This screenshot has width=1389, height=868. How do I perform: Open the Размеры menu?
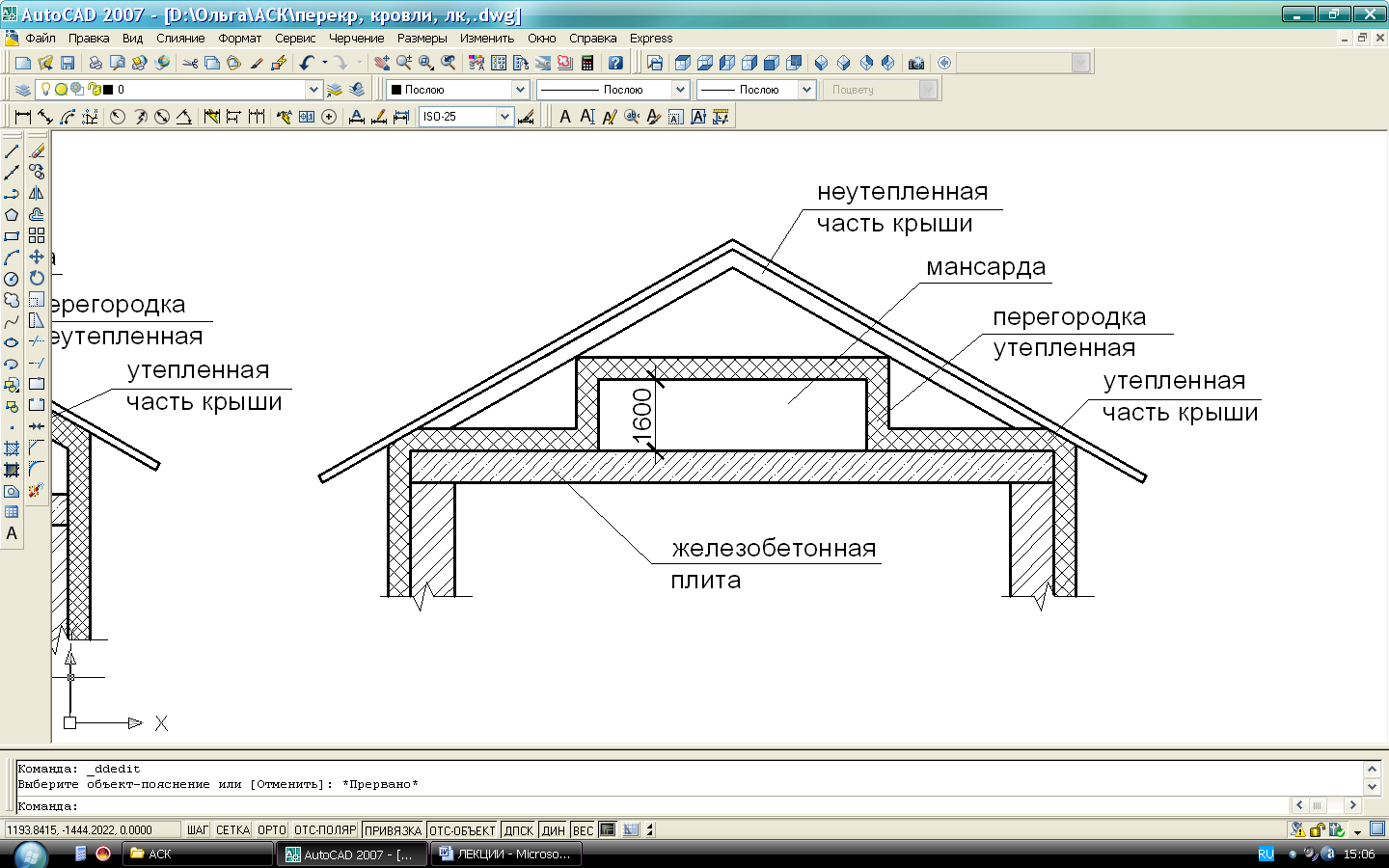(x=422, y=39)
